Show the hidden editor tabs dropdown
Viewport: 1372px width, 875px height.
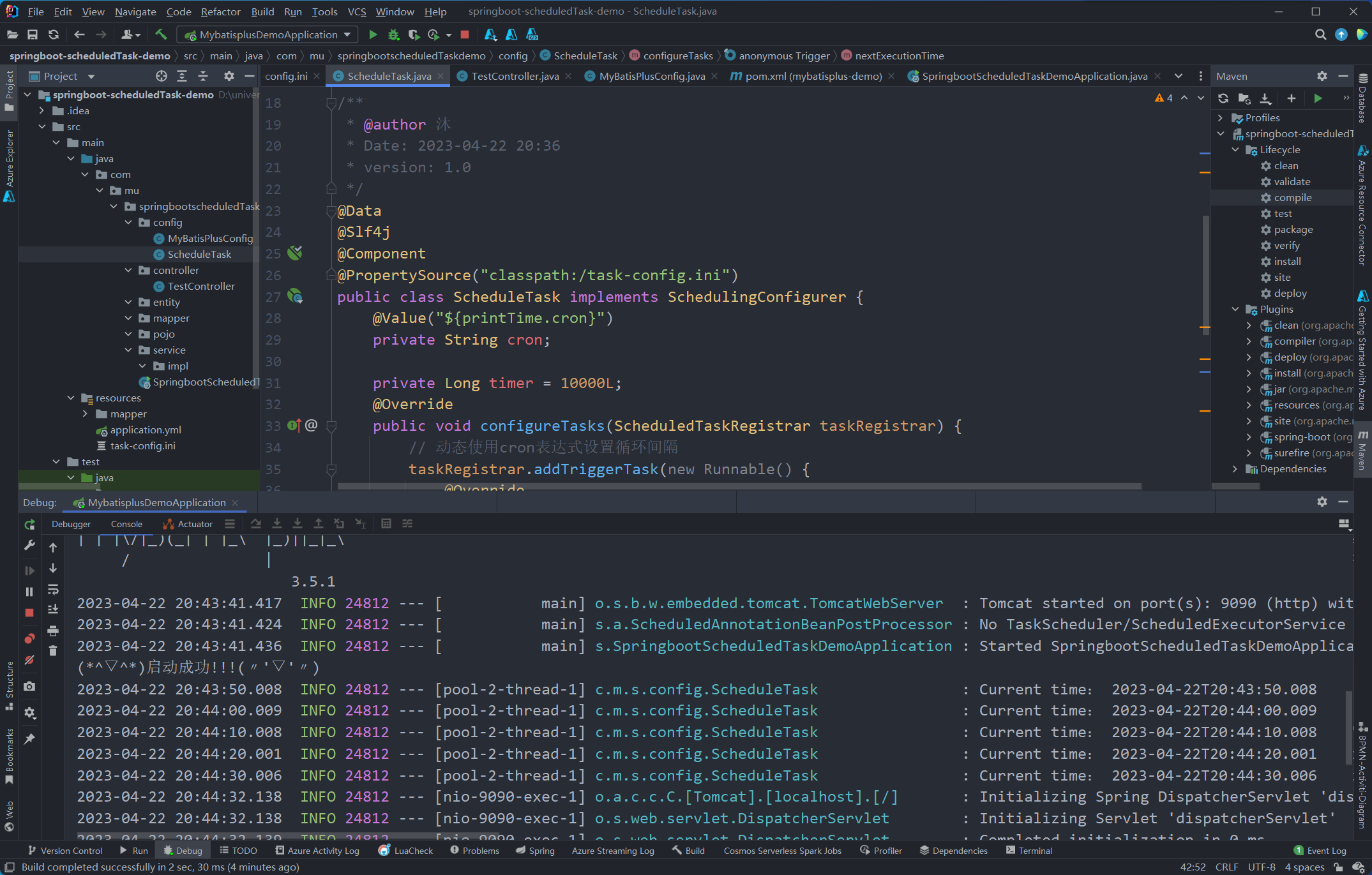pyautogui.click(x=1179, y=76)
